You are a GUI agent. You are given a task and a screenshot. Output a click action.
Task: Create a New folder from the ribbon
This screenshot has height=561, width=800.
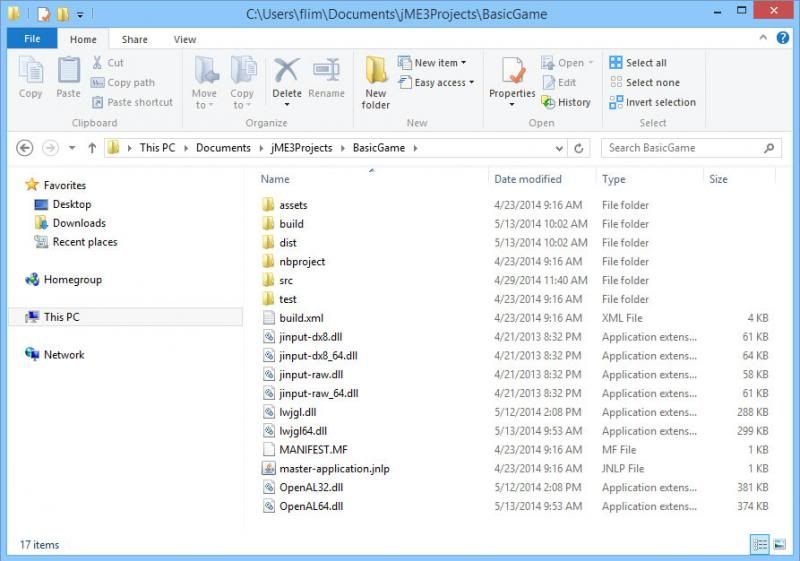click(x=376, y=82)
